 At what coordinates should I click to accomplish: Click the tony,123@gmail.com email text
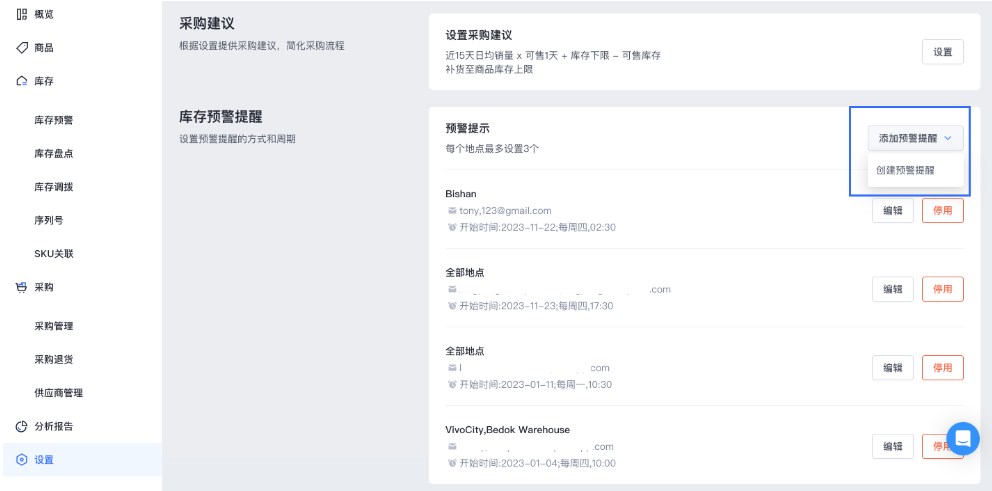pos(505,211)
